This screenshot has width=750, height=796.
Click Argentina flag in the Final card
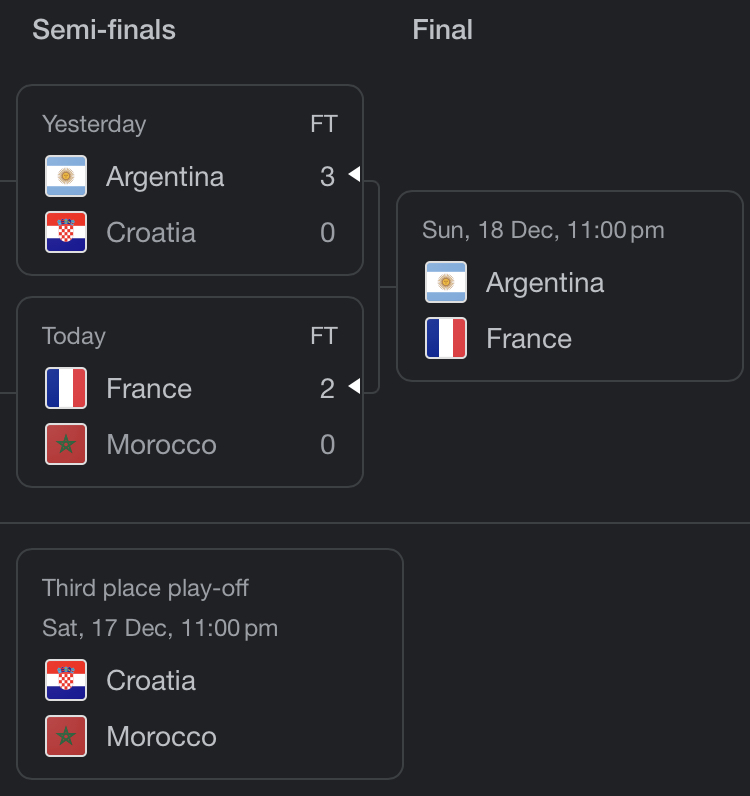446,282
